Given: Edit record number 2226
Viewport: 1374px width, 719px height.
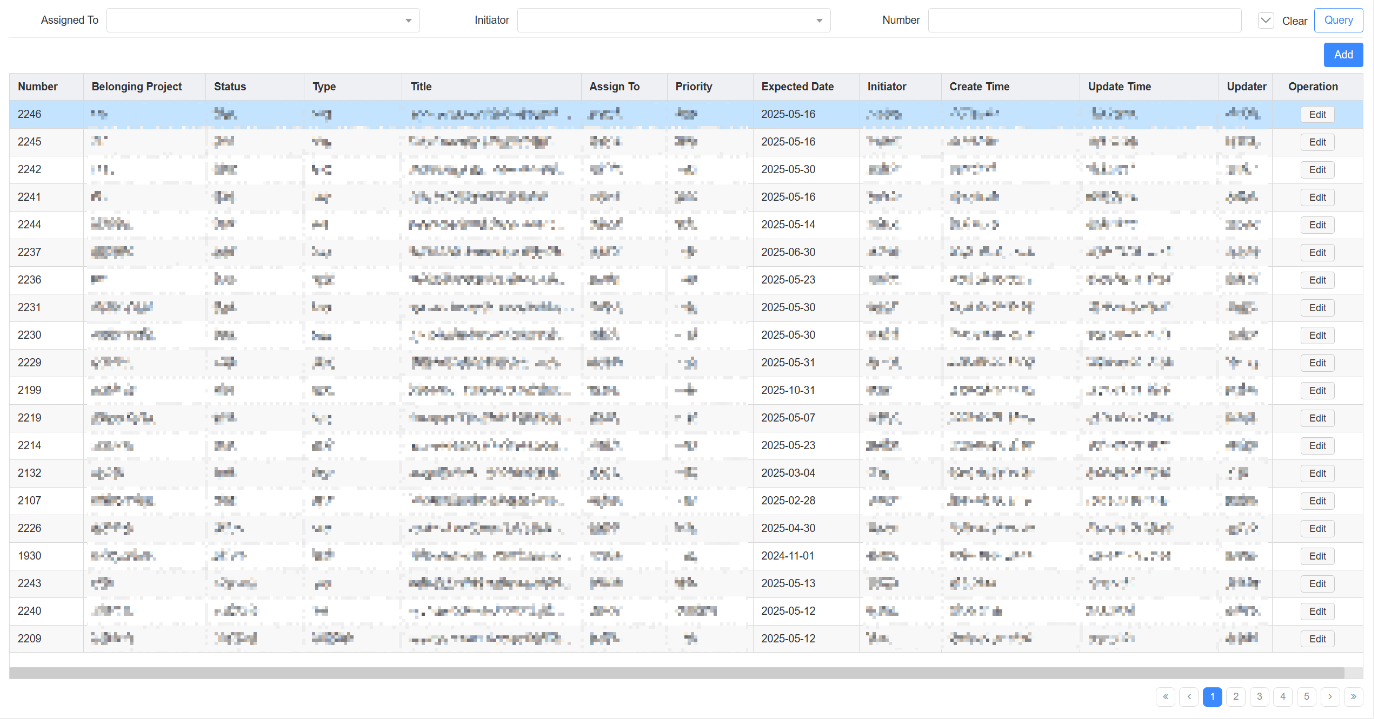Looking at the screenshot, I should pyautogui.click(x=1317, y=529).
